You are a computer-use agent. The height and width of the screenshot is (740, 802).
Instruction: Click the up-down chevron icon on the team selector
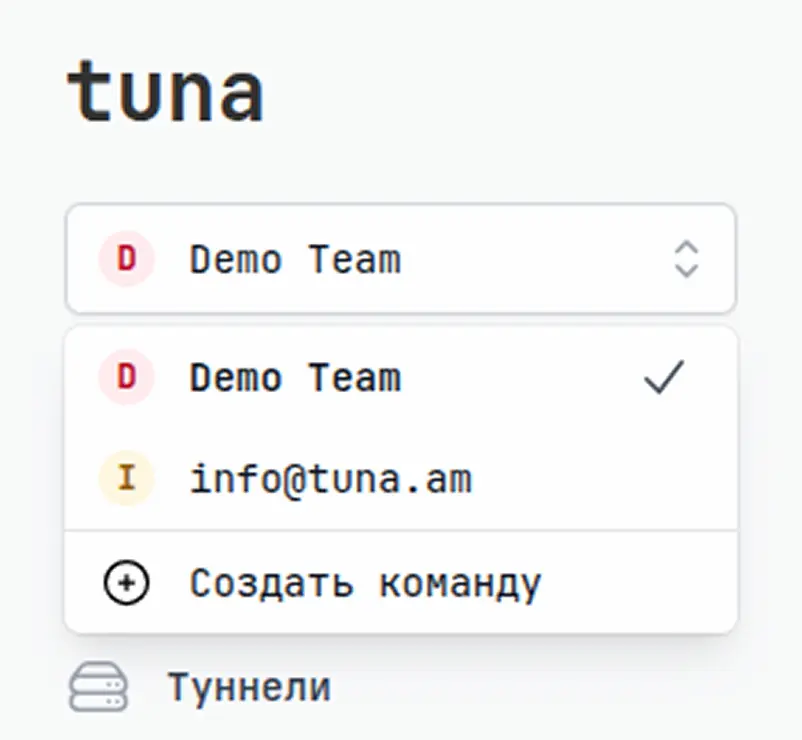[x=685, y=260]
